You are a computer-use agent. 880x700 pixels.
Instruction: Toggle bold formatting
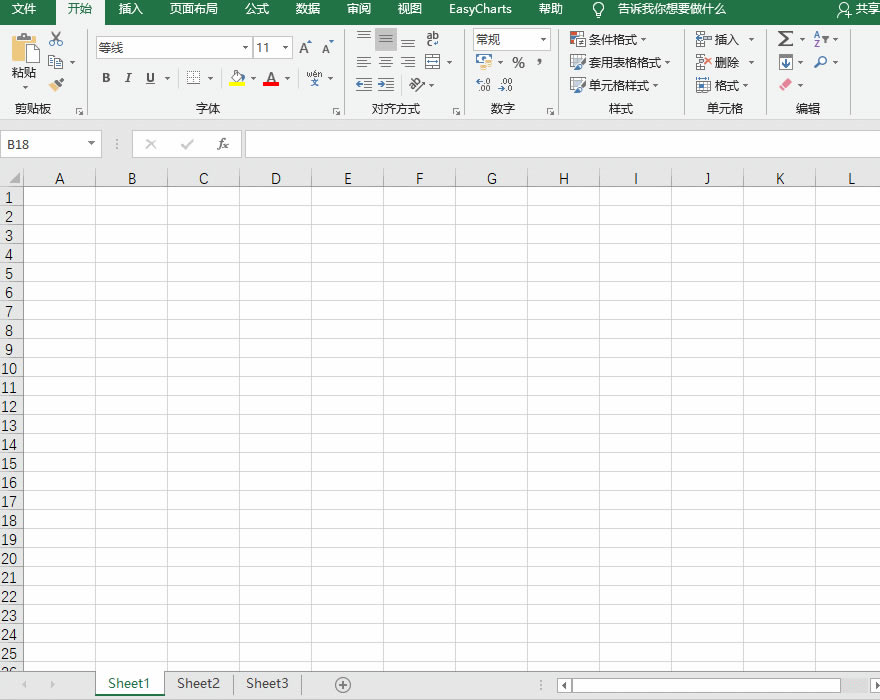pyautogui.click(x=106, y=77)
